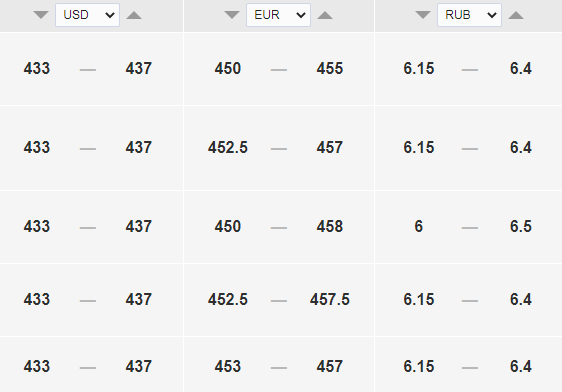Click first row USD buy rate 433
Image resolution: width=562 pixels, height=392 pixels.
pyautogui.click(x=37, y=68)
